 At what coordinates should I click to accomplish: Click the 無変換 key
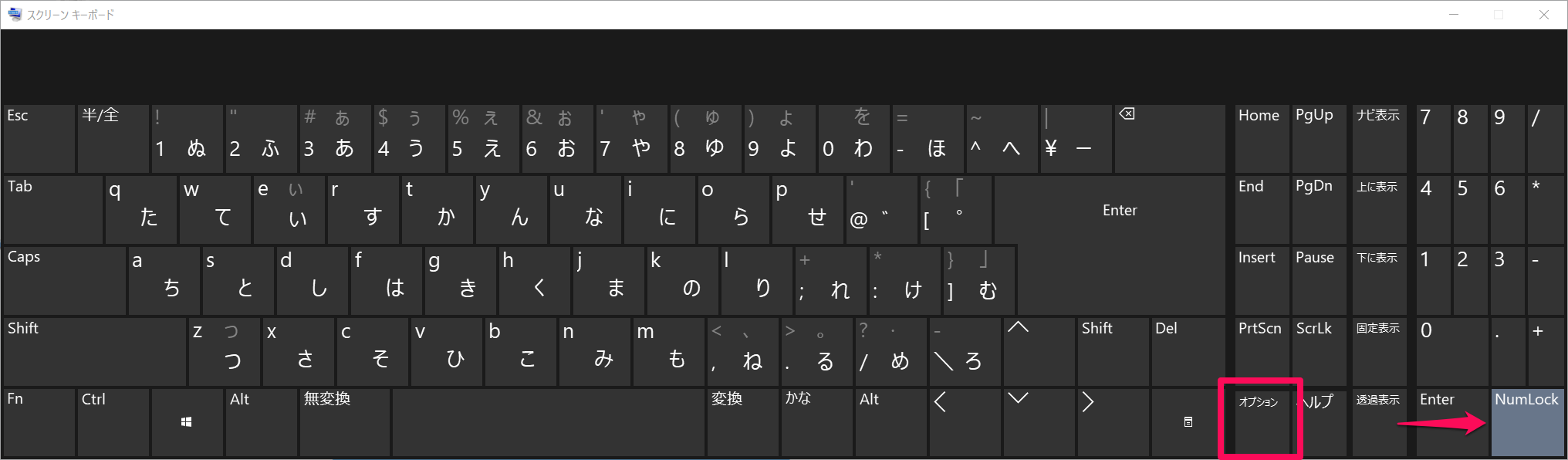click(x=344, y=422)
